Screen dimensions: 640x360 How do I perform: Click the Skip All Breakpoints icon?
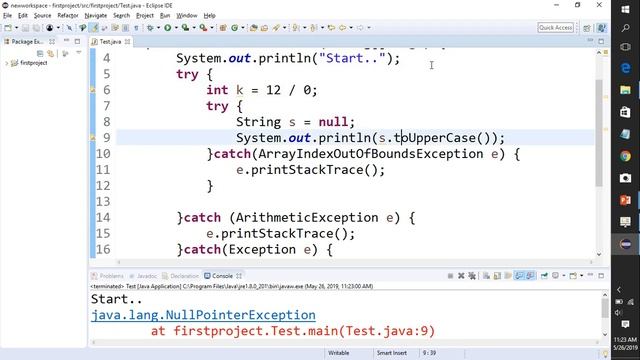69,28
